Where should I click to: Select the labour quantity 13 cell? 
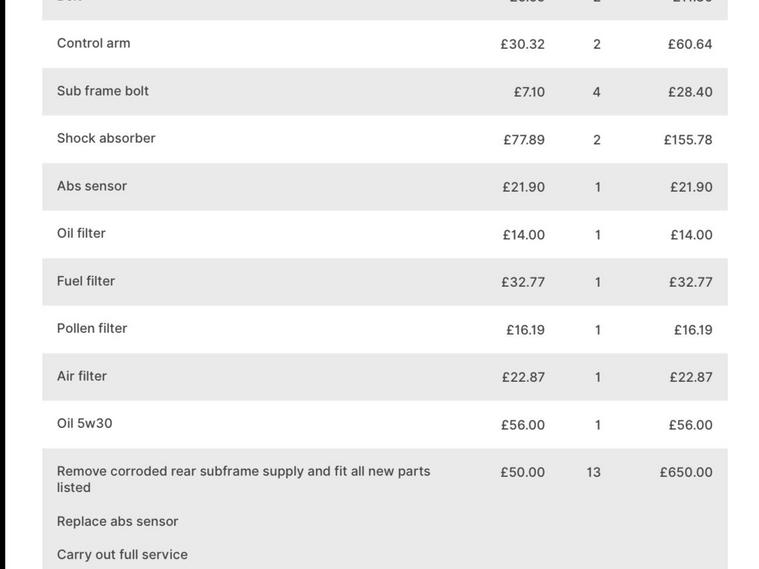pyautogui.click(x=594, y=473)
